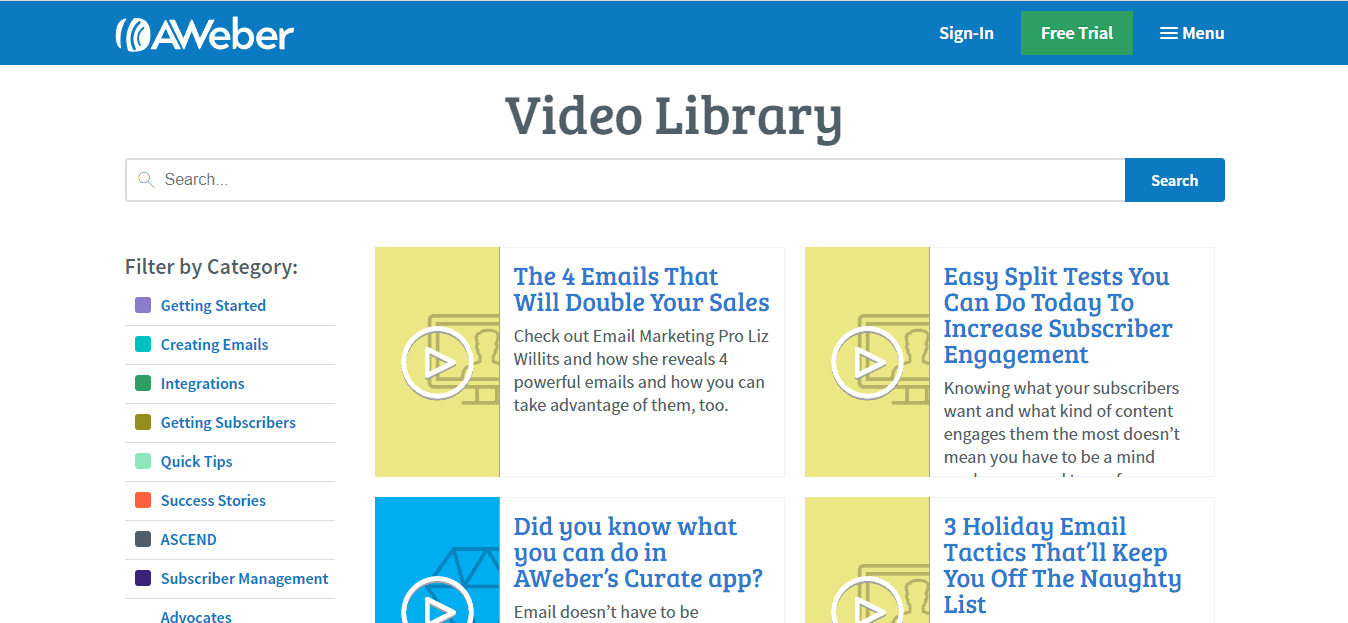Play the '4 Emails That Will Double Your Sales' video
This screenshot has height=623, width=1348.
(437, 361)
